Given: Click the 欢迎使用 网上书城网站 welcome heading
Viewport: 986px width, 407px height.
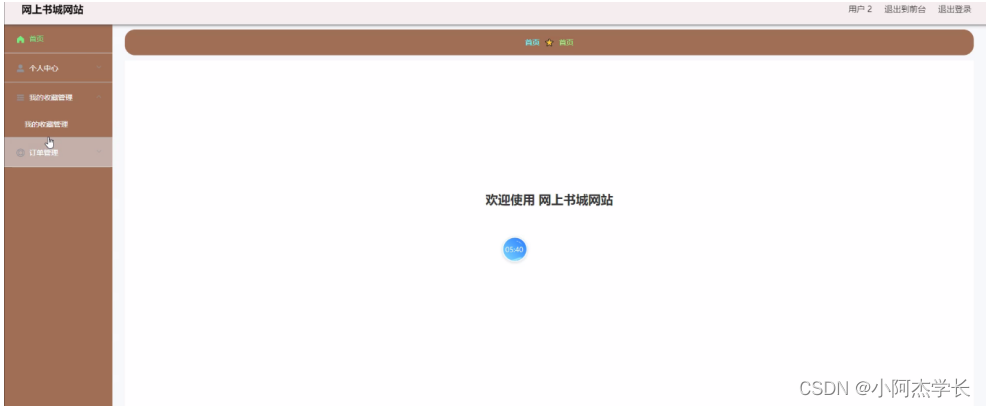Looking at the screenshot, I should click(548, 200).
